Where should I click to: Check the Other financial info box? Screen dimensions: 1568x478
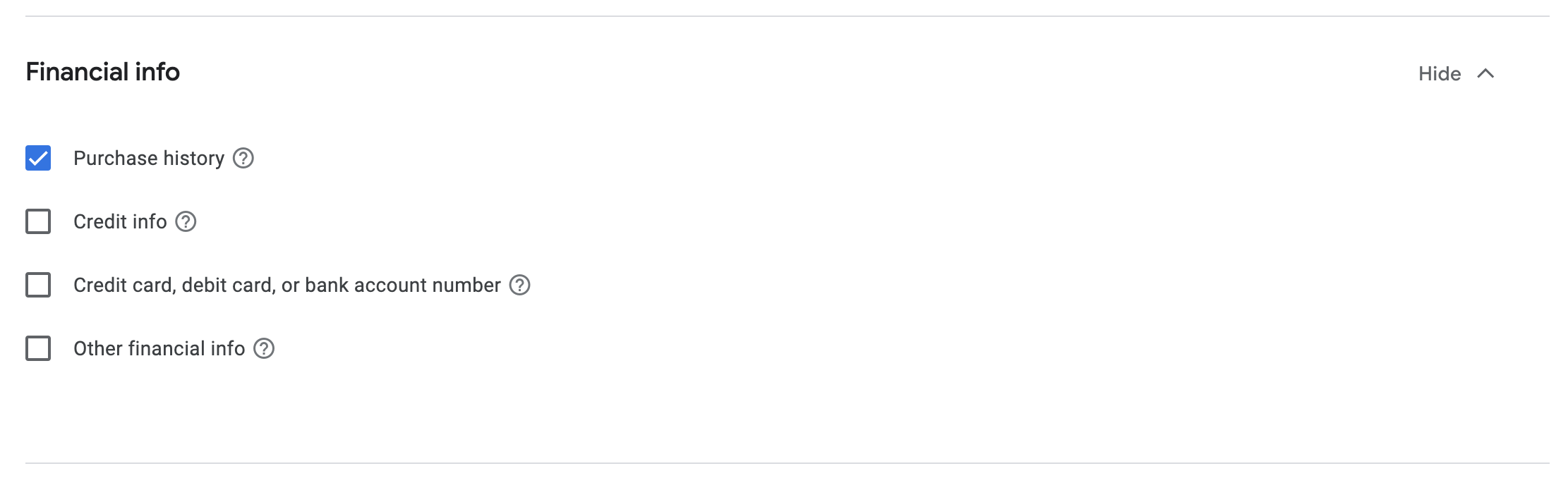(38, 348)
